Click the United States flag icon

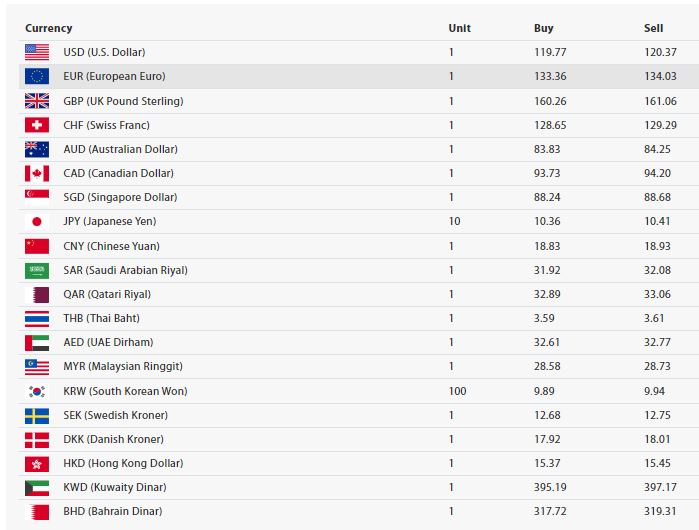[37, 52]
